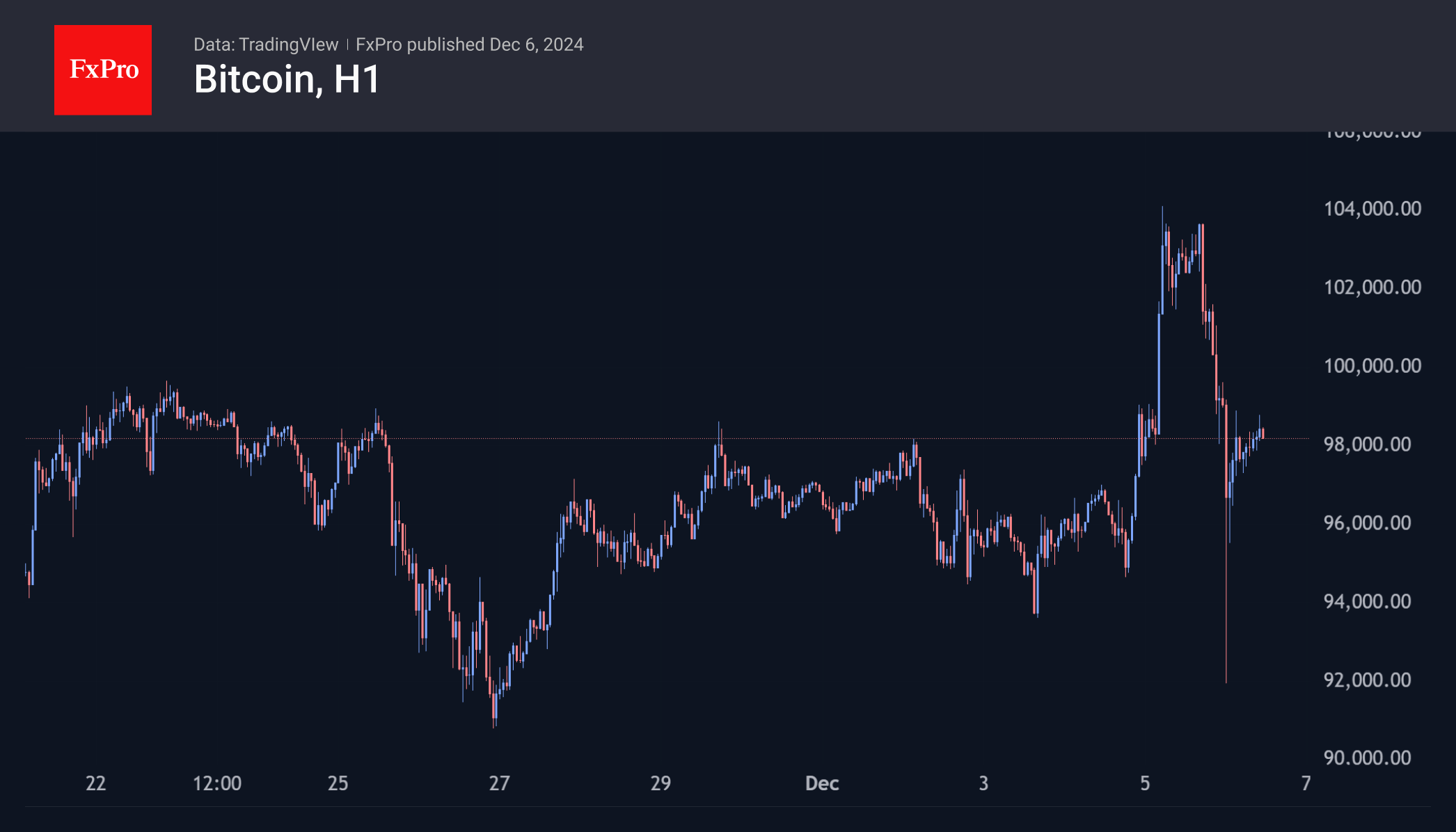Screen dimensions: 1456x832
Task: Click the 29 date axis label
Action: coord(660,784)
